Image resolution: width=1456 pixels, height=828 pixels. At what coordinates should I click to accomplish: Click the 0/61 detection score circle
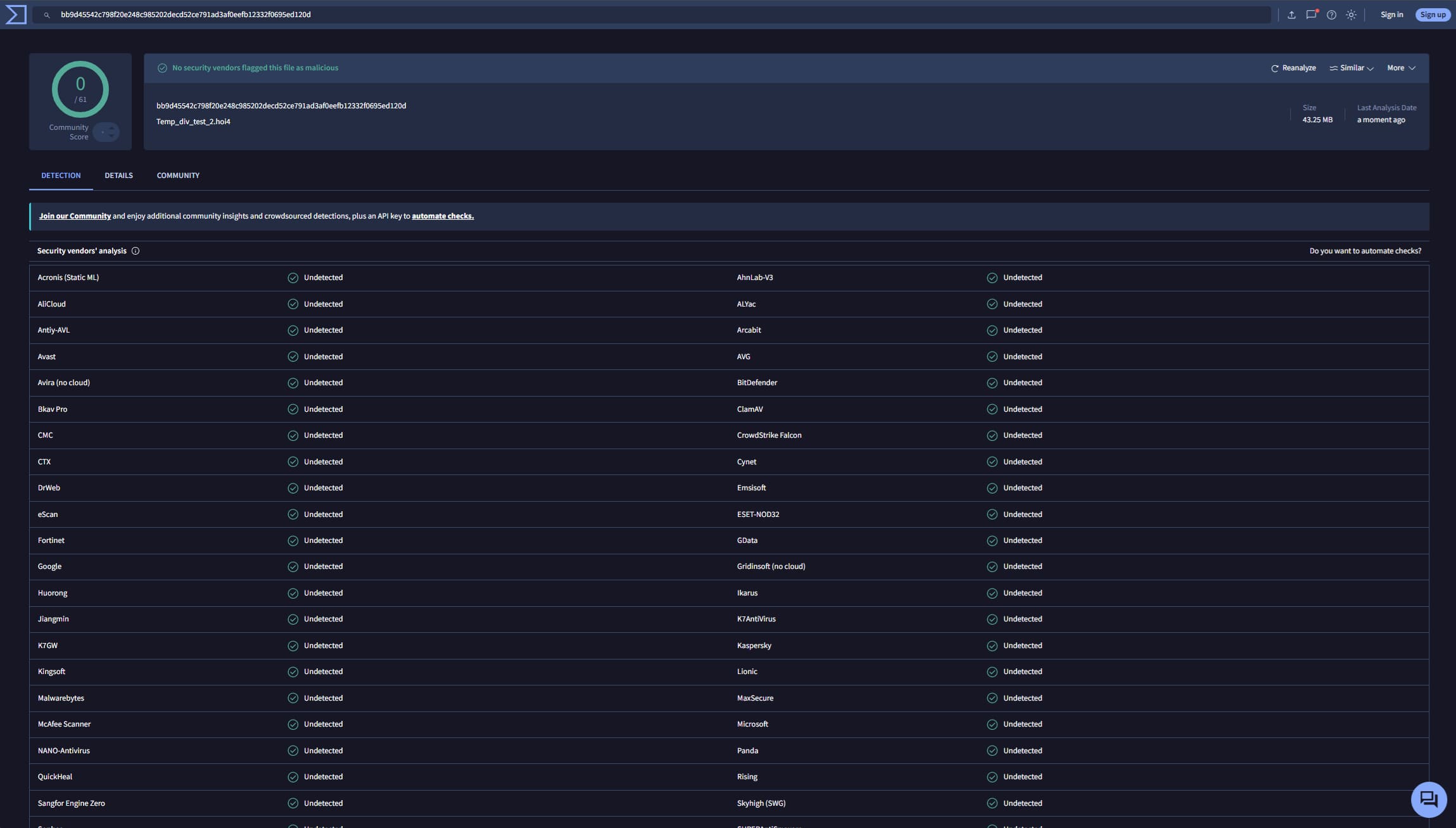click(80, 89)
